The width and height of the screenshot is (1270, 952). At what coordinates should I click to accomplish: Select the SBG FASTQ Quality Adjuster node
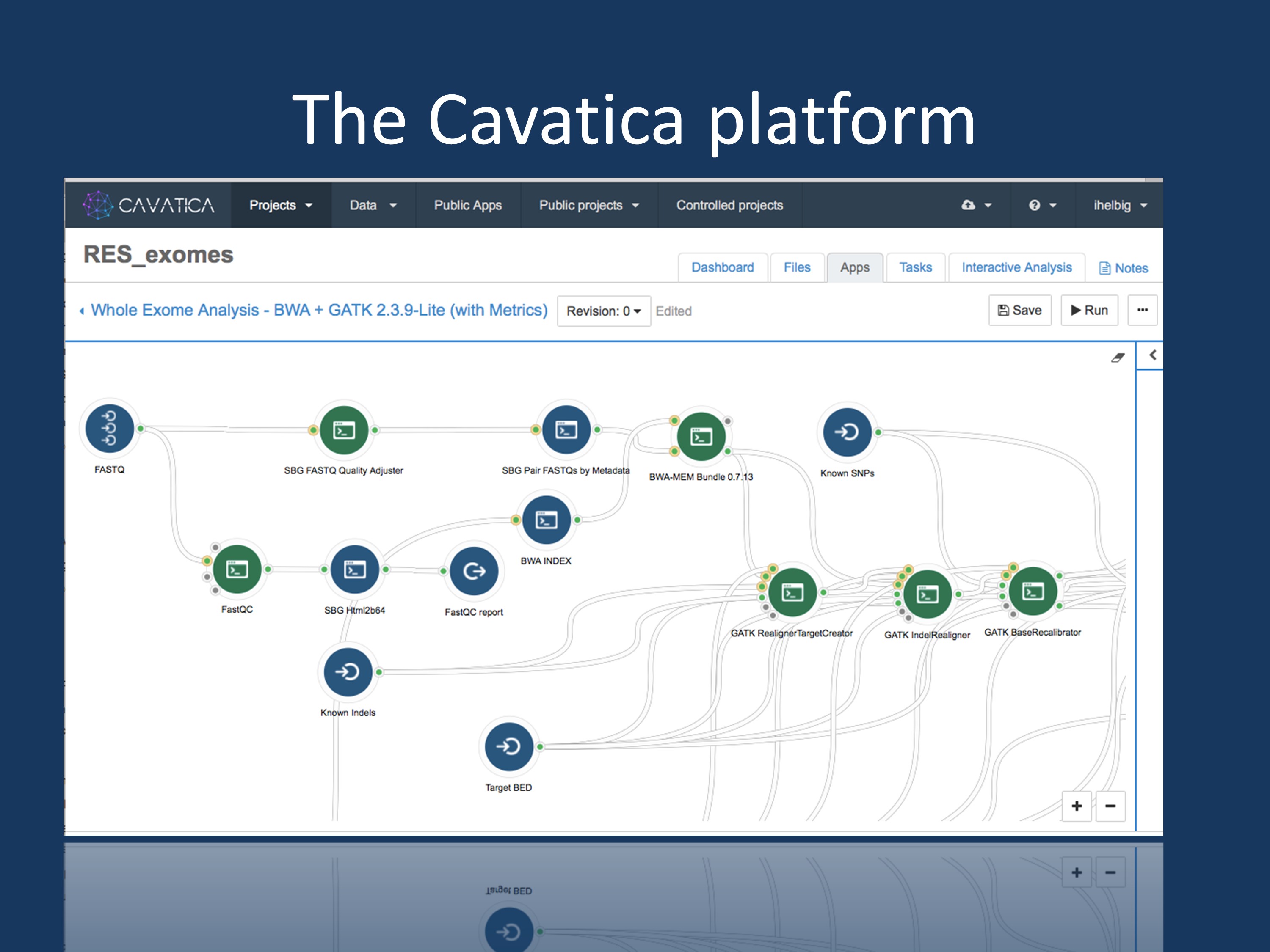click(x=343, y=430)
